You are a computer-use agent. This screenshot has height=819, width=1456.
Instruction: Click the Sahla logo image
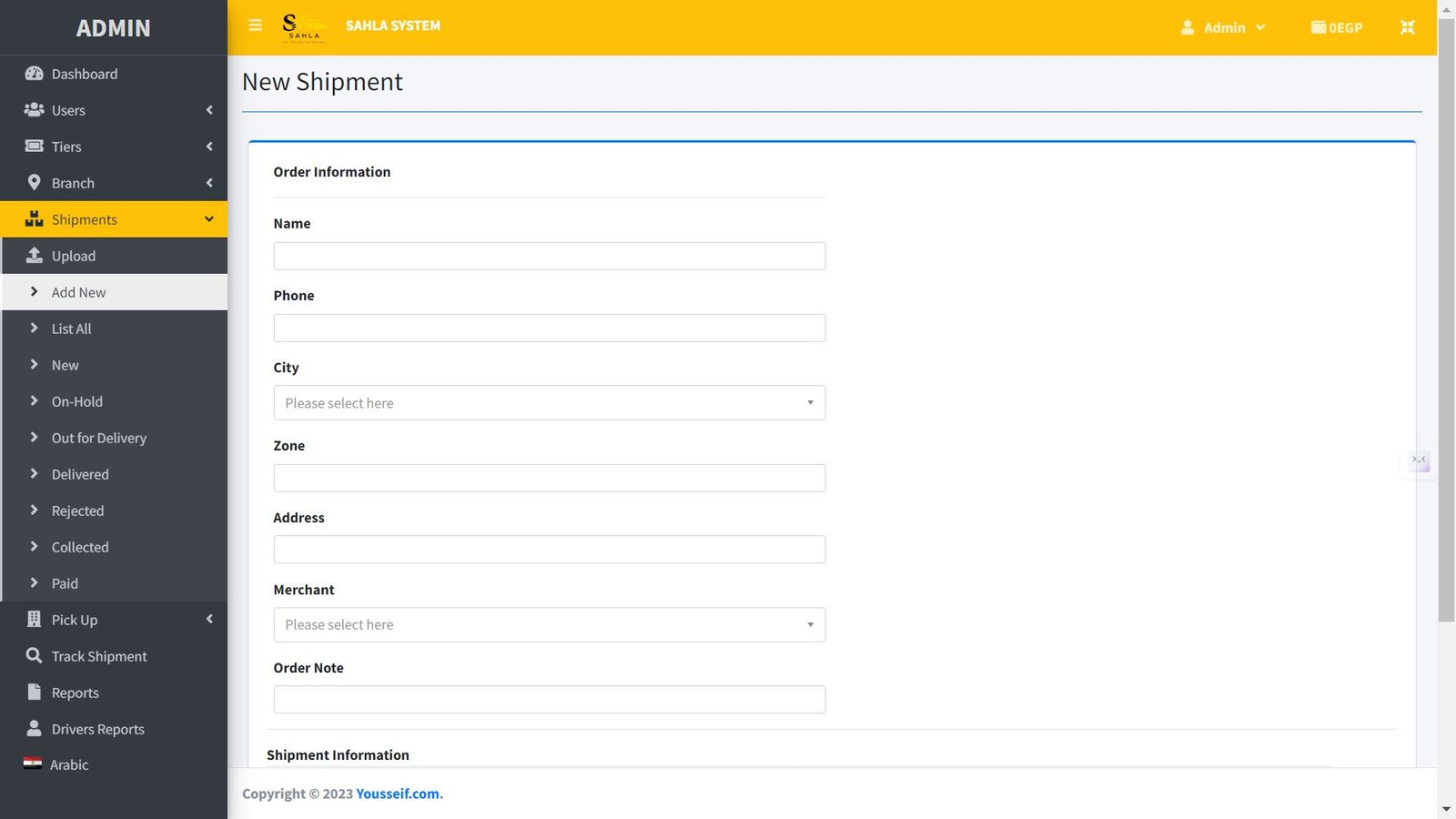click(304, 27)
